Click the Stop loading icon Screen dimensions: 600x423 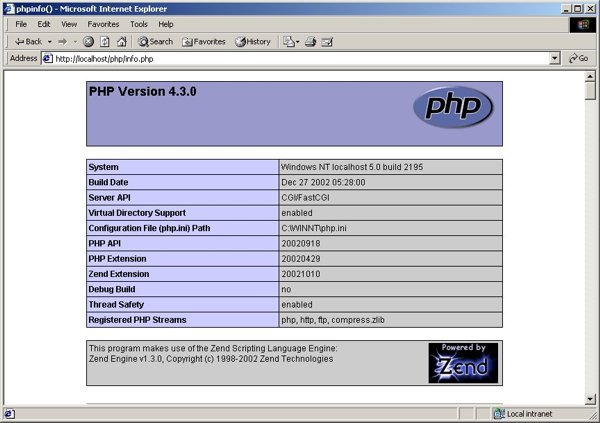coord(88,42)
